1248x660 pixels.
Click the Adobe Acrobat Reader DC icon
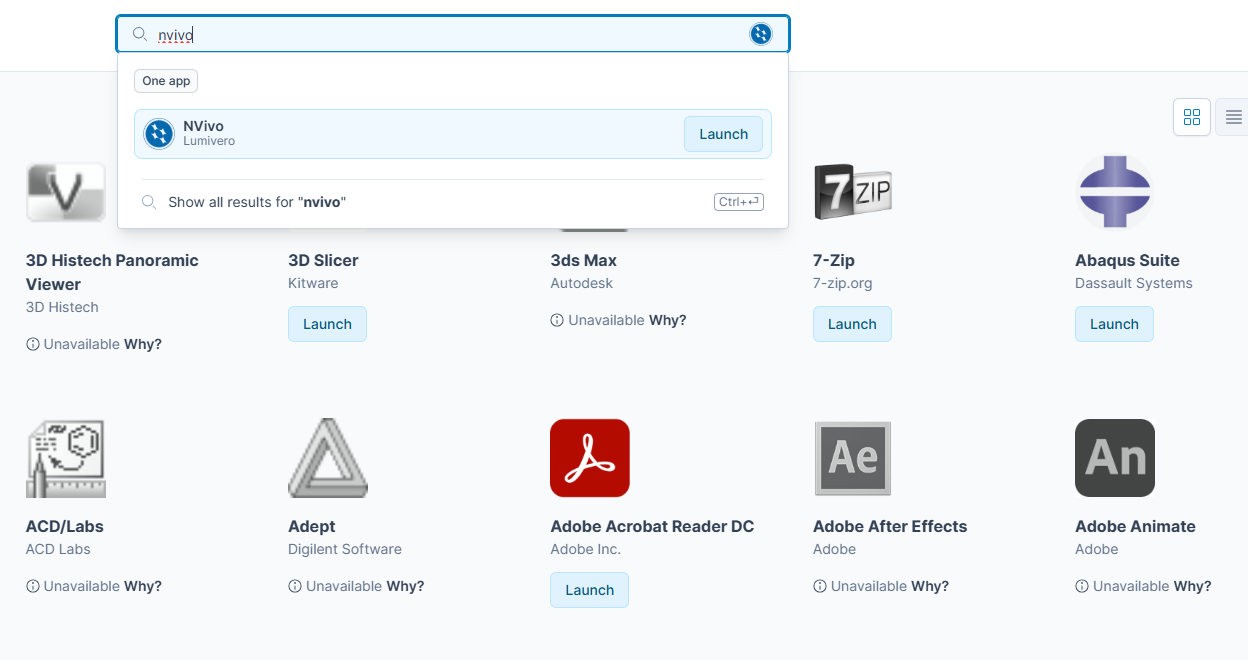tap(590, 458)
